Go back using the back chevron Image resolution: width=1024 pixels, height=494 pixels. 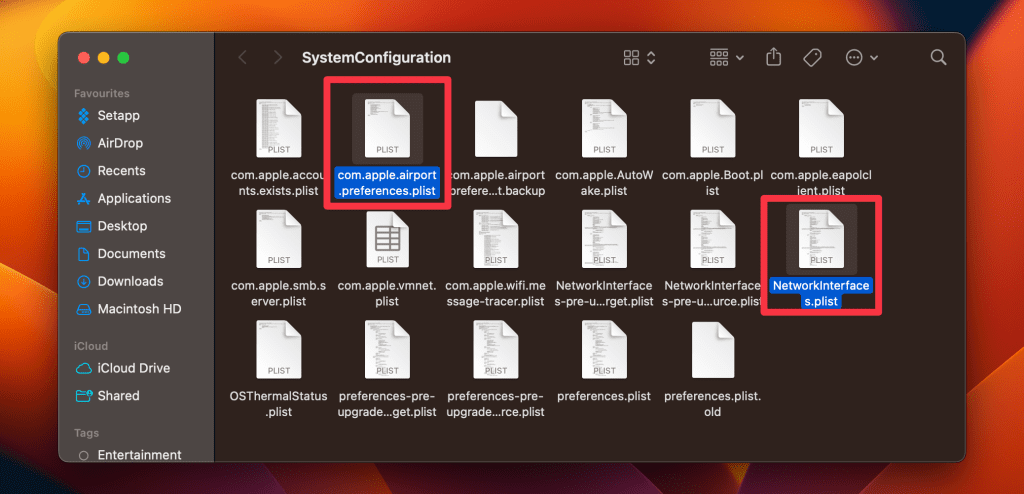click(x=242, y=58)
